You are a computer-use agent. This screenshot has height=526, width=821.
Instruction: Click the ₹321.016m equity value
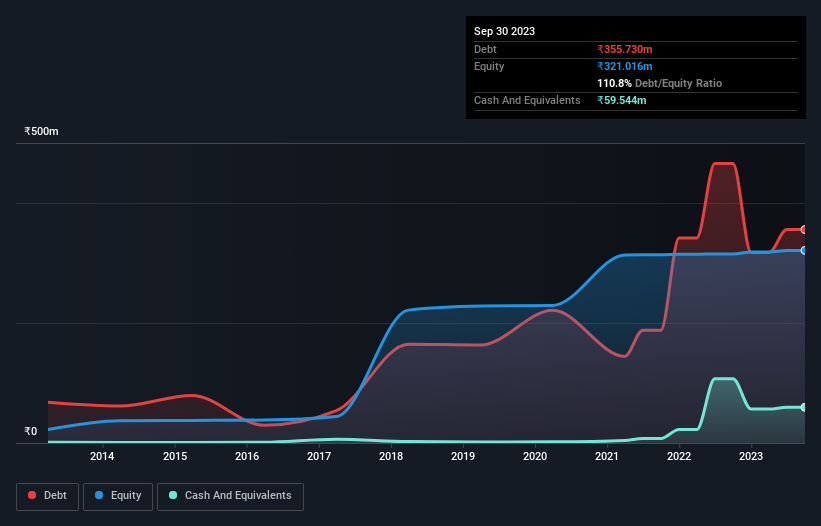625,66
